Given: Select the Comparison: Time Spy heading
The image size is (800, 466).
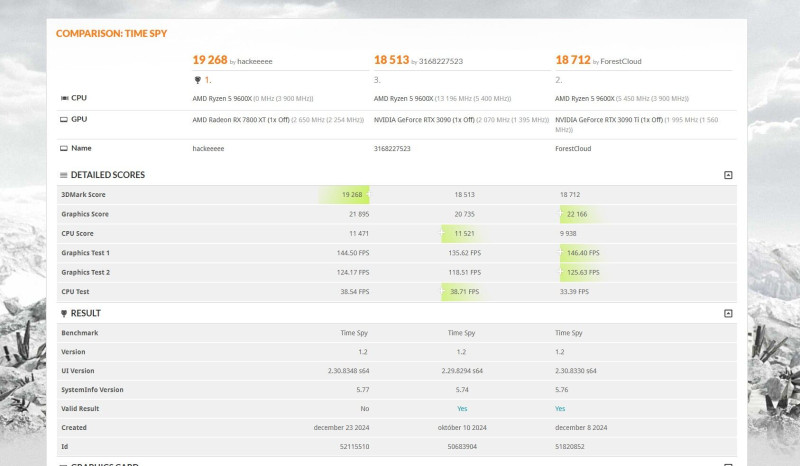Looking at the screenshot, I should click(x=111, y=34).
